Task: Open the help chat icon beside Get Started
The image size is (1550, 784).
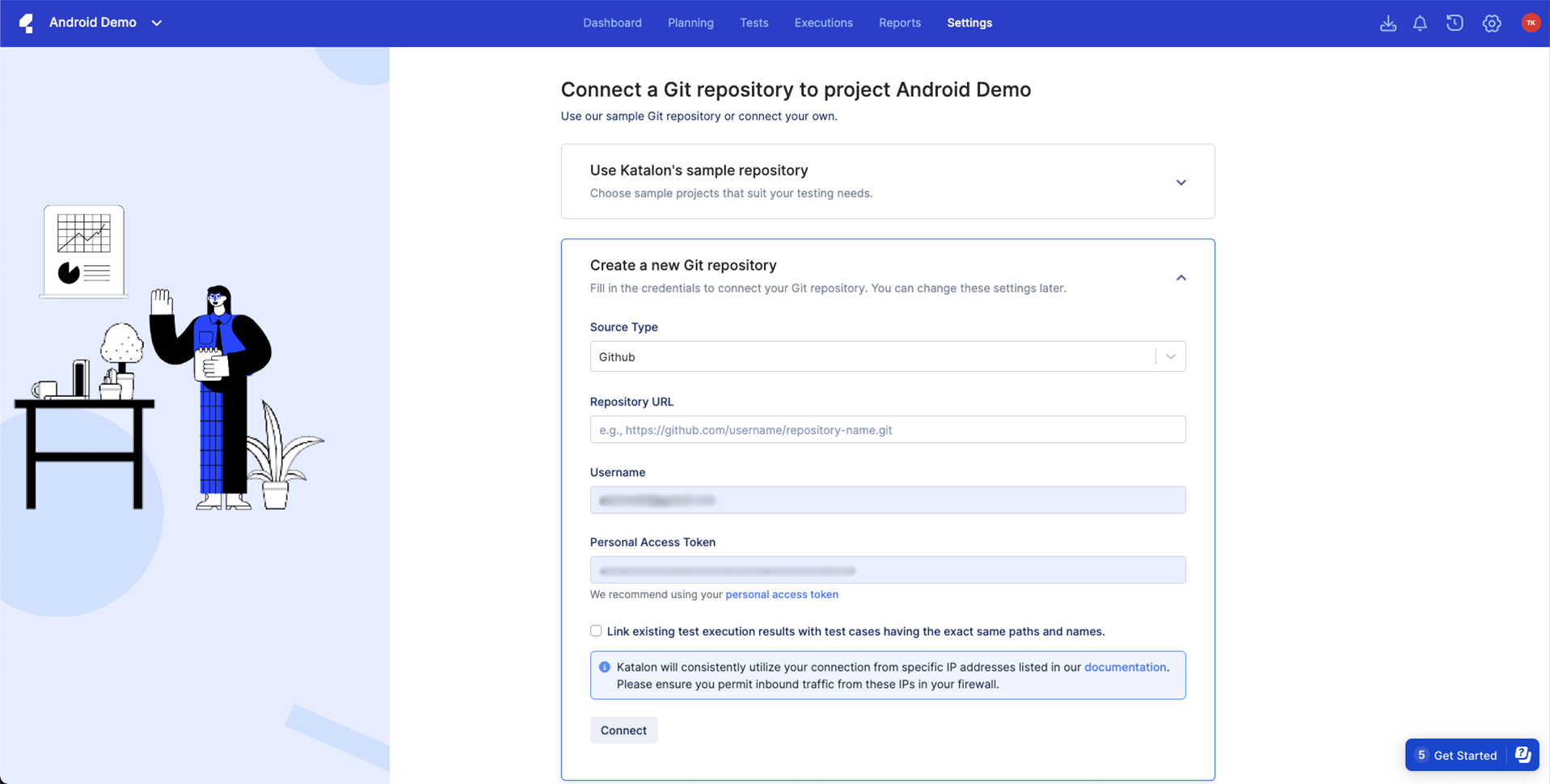Action: [1524, 754]
